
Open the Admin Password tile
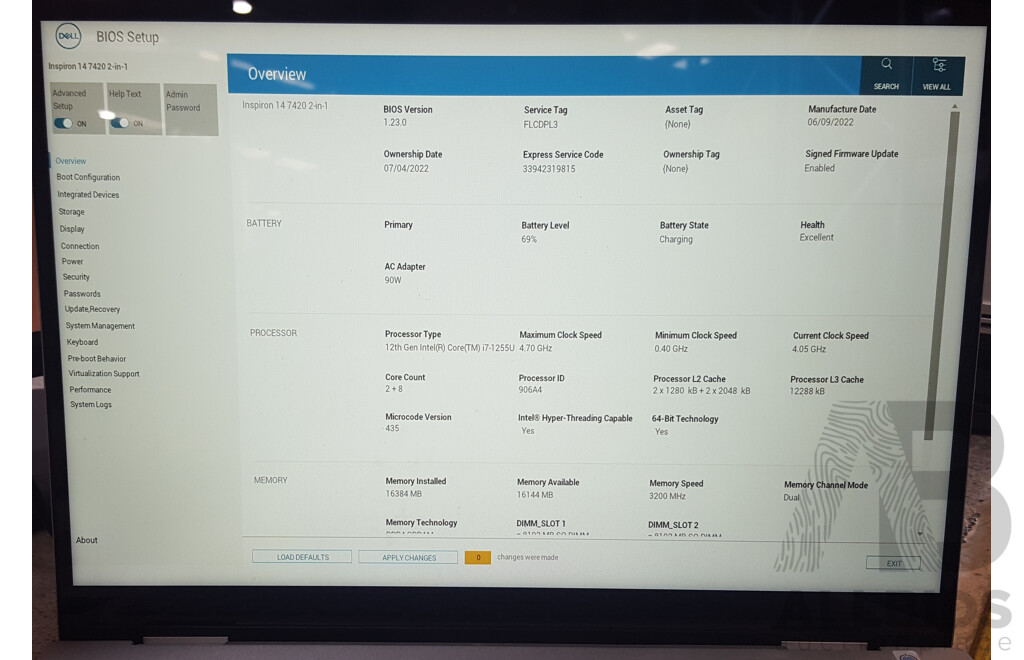(x=191, y=109)
